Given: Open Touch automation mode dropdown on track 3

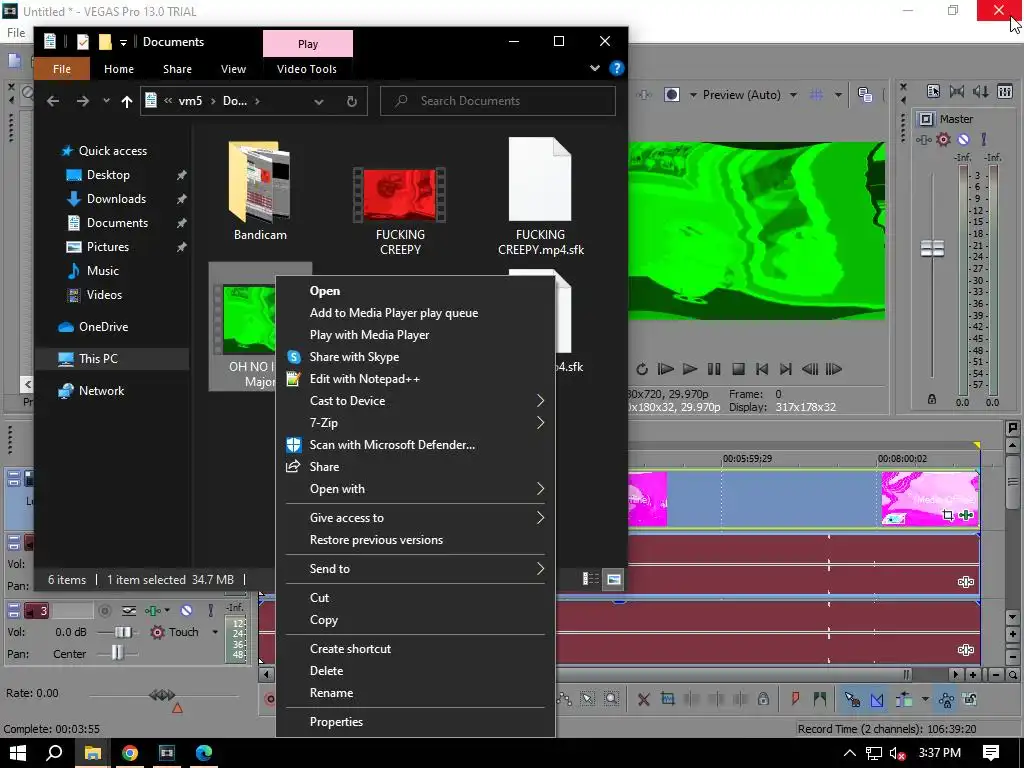Looking at the screenshot, I should 215,632.
